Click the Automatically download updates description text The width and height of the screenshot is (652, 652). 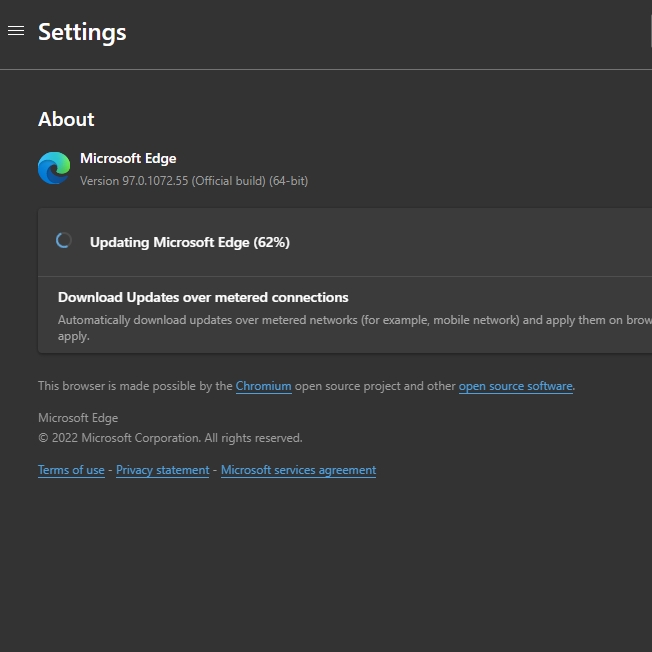[355, 328]
